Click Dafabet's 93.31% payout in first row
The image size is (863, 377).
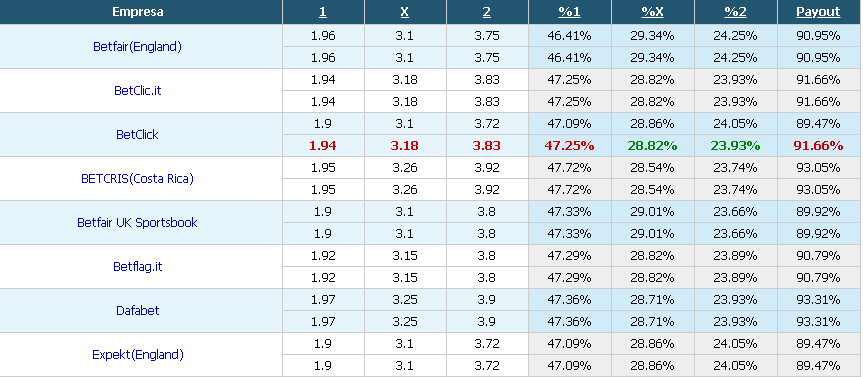(818, 300)
